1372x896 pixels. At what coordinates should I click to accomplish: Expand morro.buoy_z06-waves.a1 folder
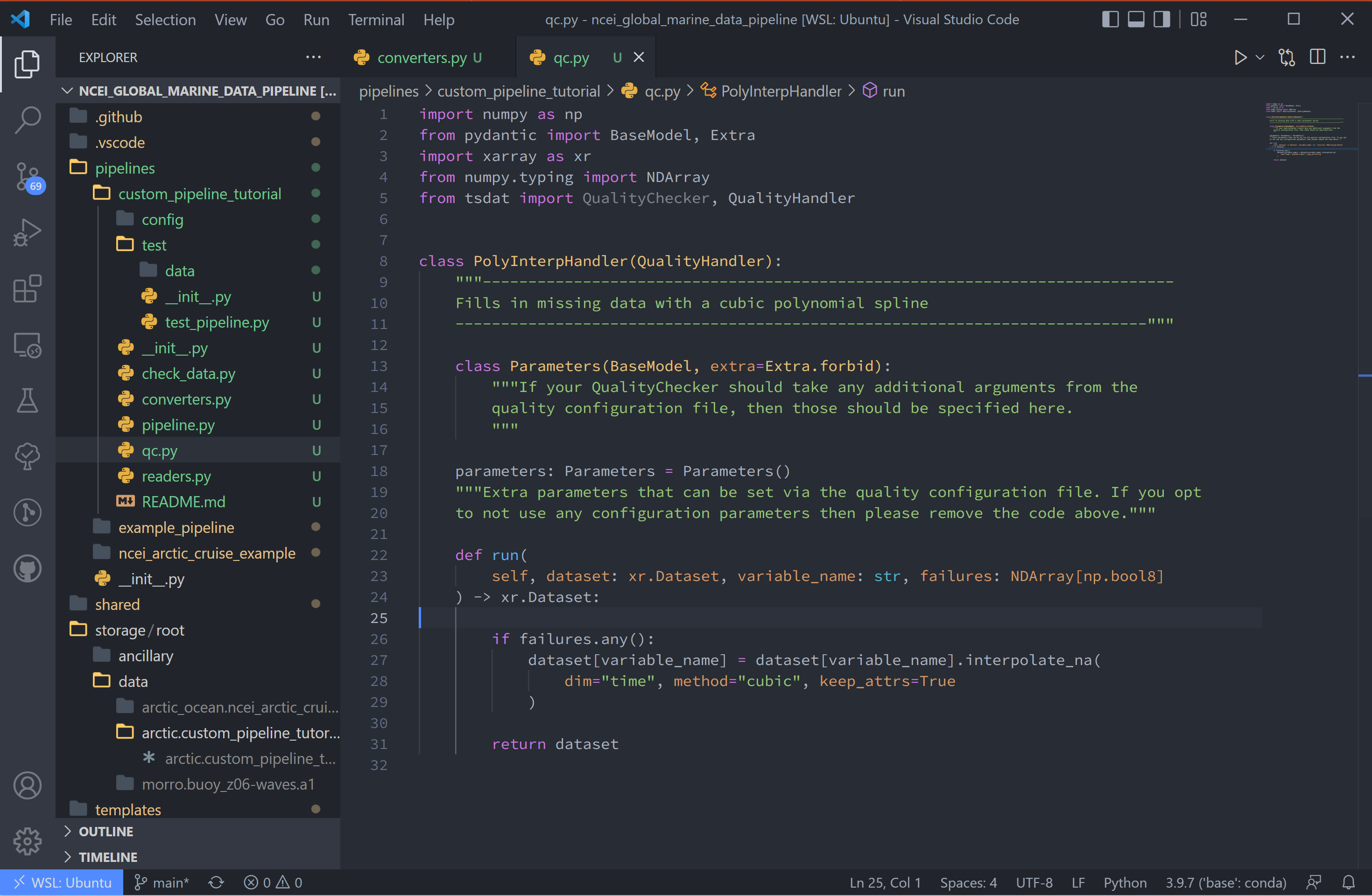[199, 784]
